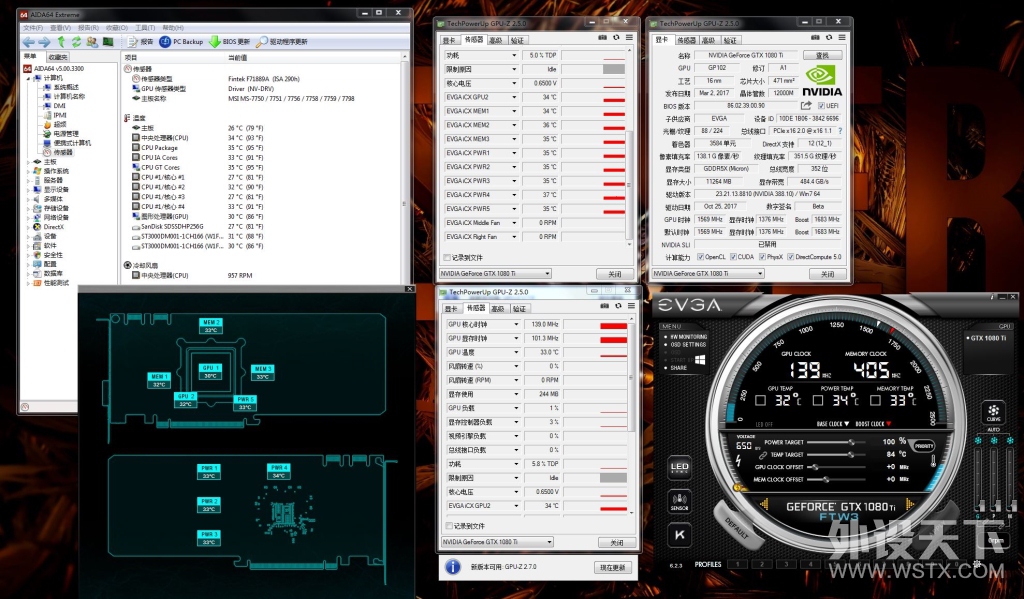This screenshot has width=1024, height=599.
Task: Click the DEFAULT reset button in EVGA
Action: 739,526
